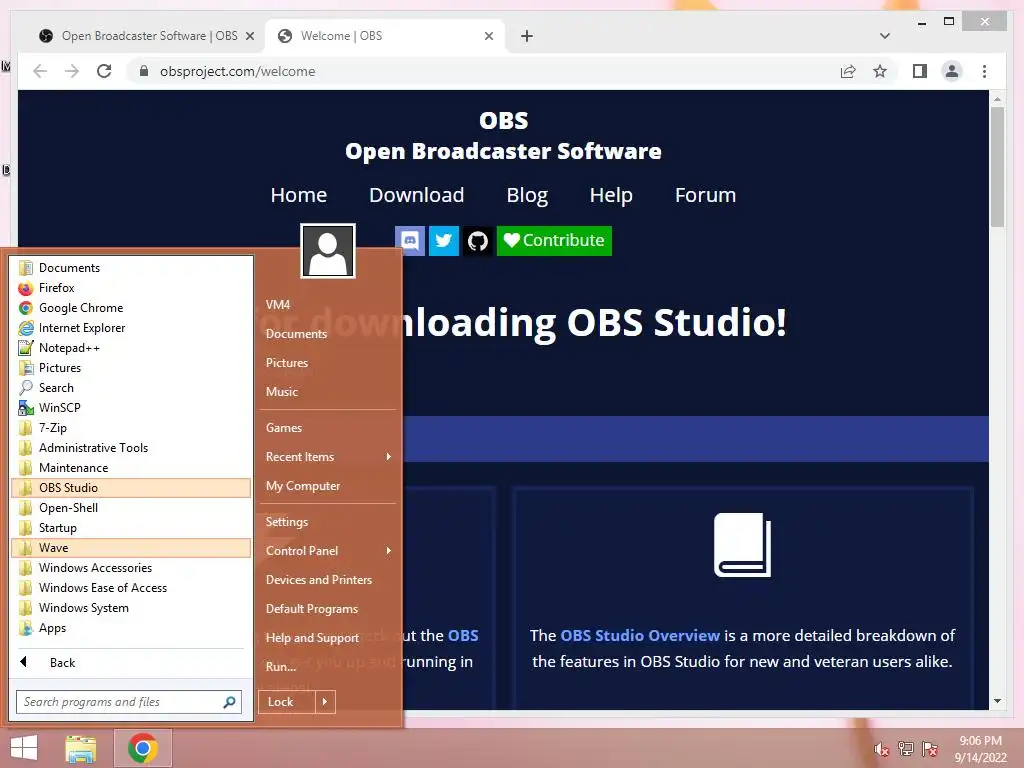
Task: Click Run... in the Start menu
Action: pos(328,667)
